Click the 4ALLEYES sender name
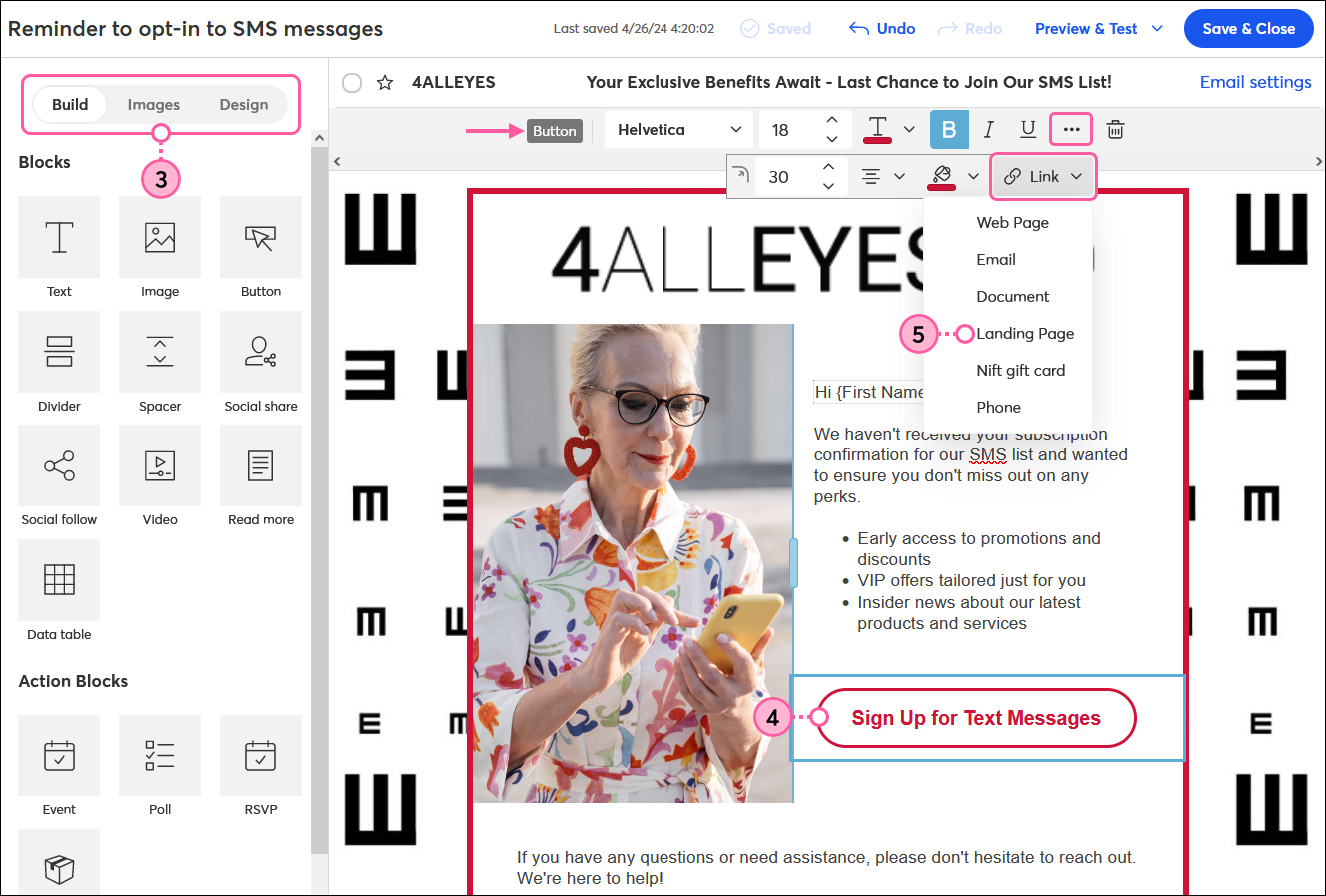This screenshot has width=1326, height=896. [x=454, y=82]
